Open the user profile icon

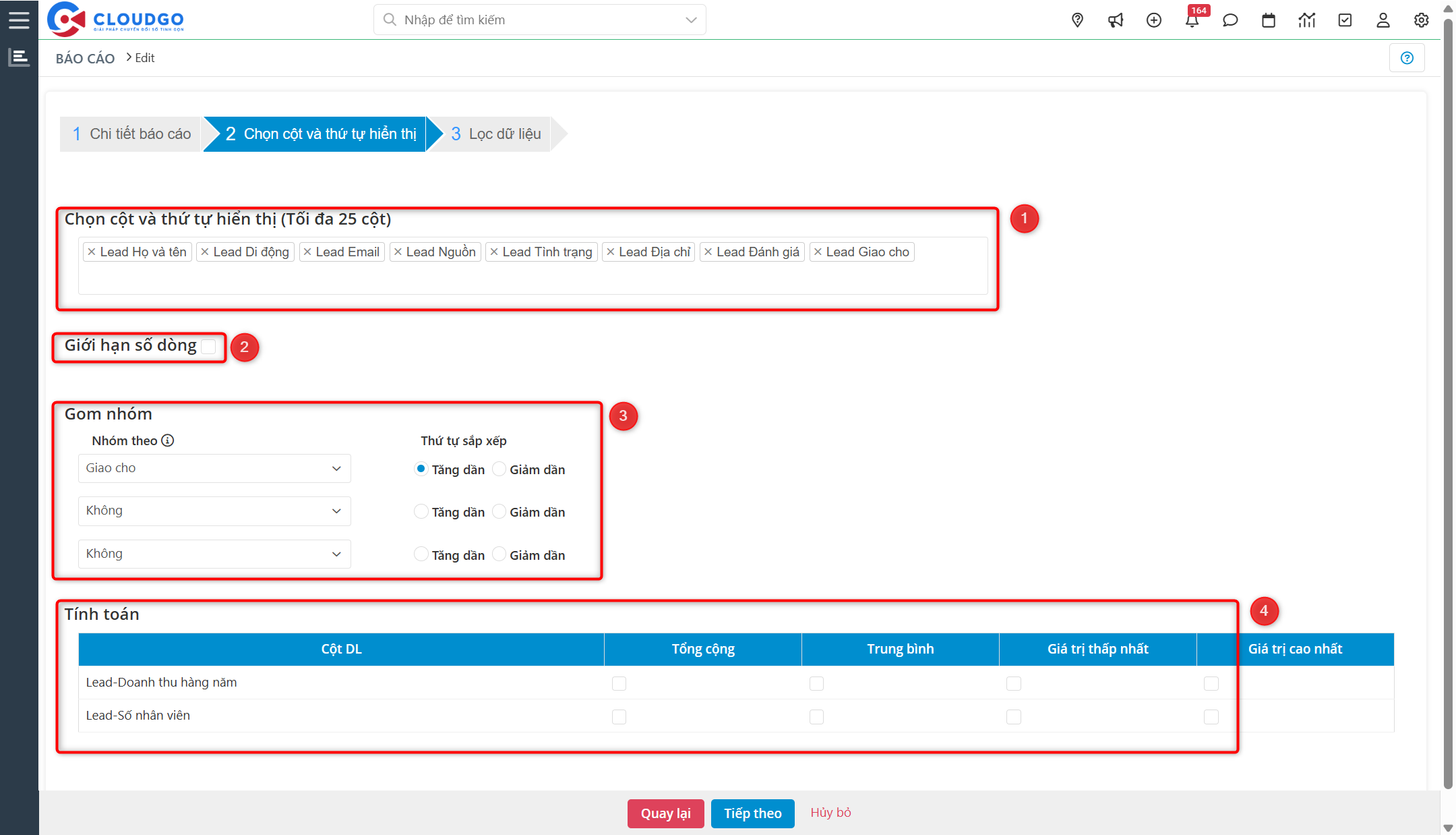[x=1383, y=20]
